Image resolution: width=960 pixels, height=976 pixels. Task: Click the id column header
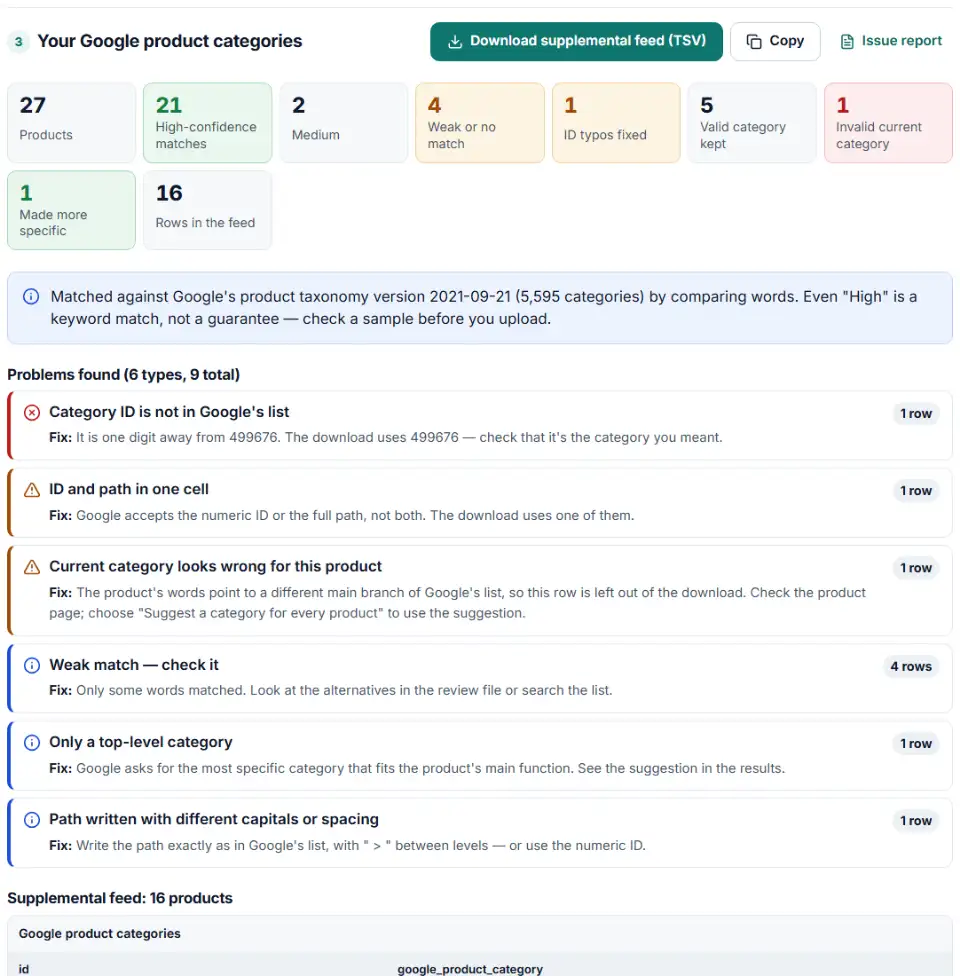tap(24, 969)
